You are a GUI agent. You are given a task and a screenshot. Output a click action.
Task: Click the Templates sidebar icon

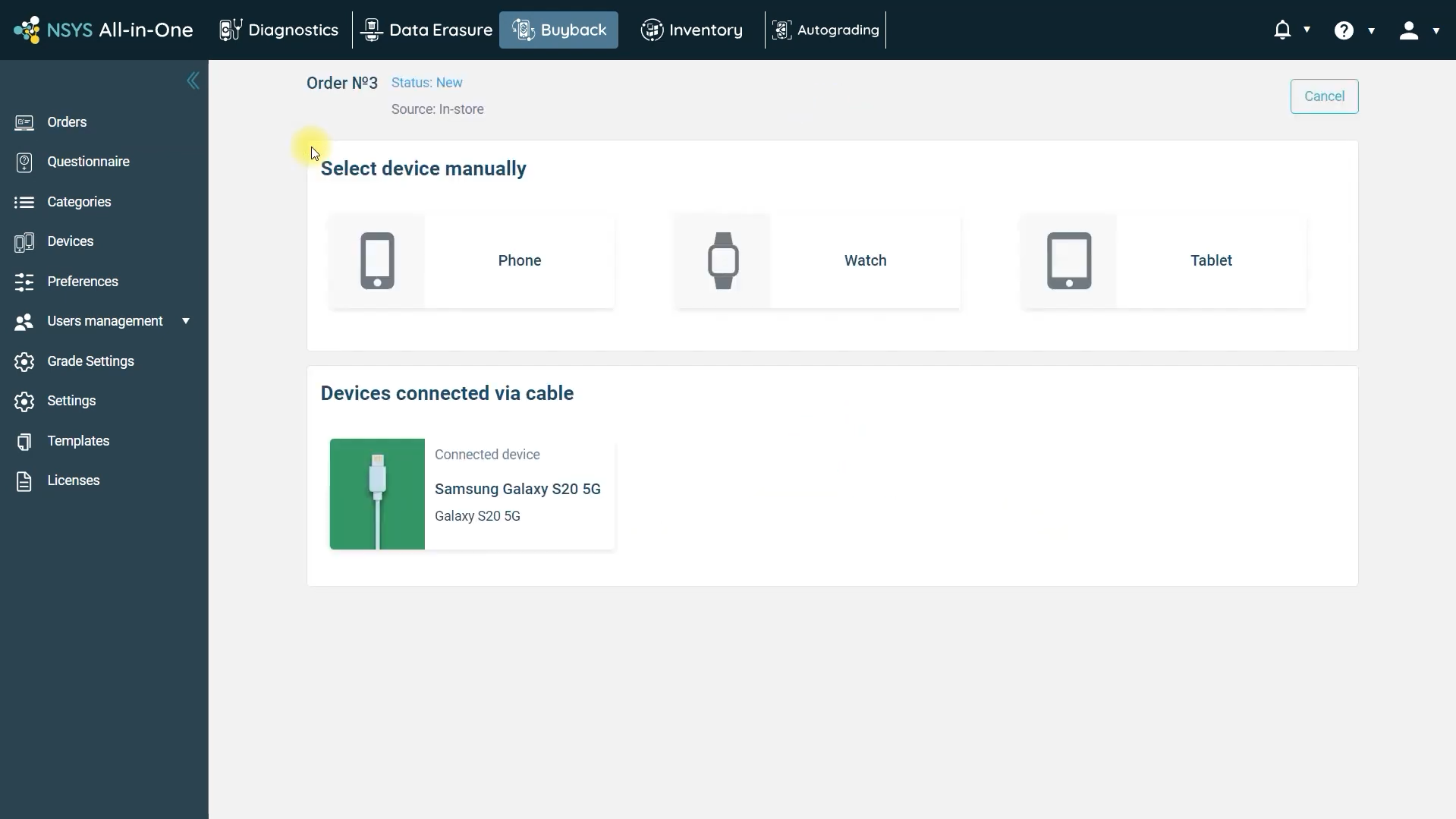click(x=24, y=441)
